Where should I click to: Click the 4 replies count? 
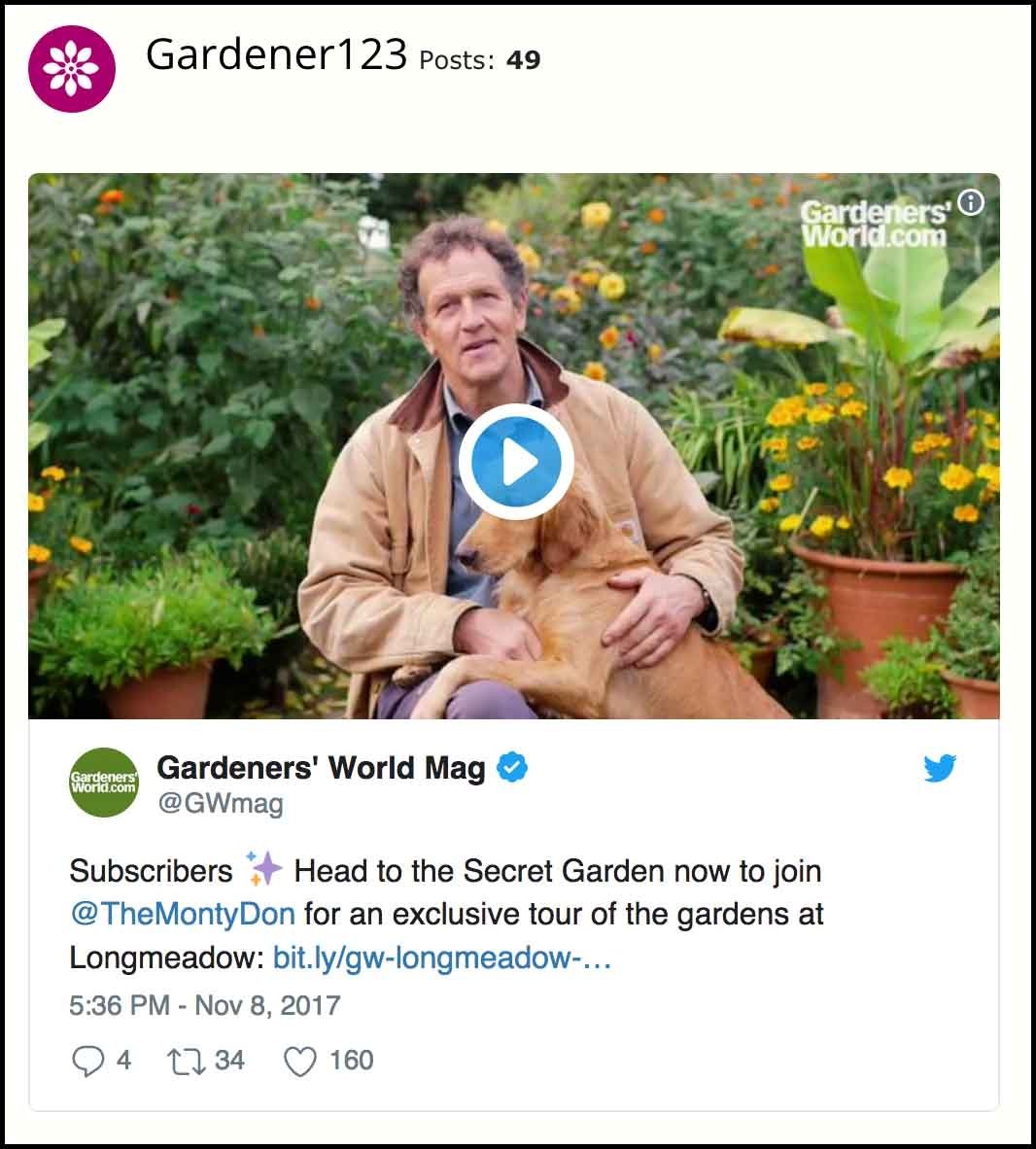tap(123, 1061)
